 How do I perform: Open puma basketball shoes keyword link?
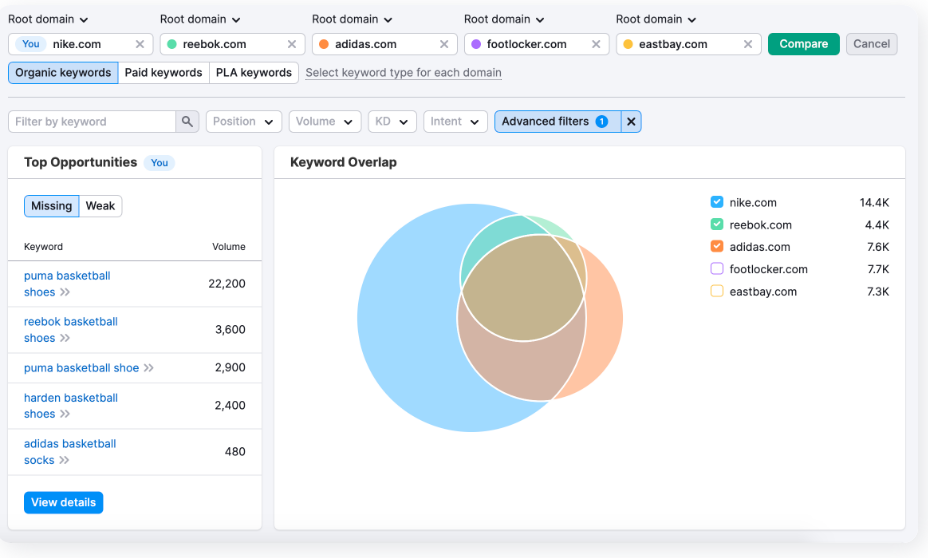(67, 284)
